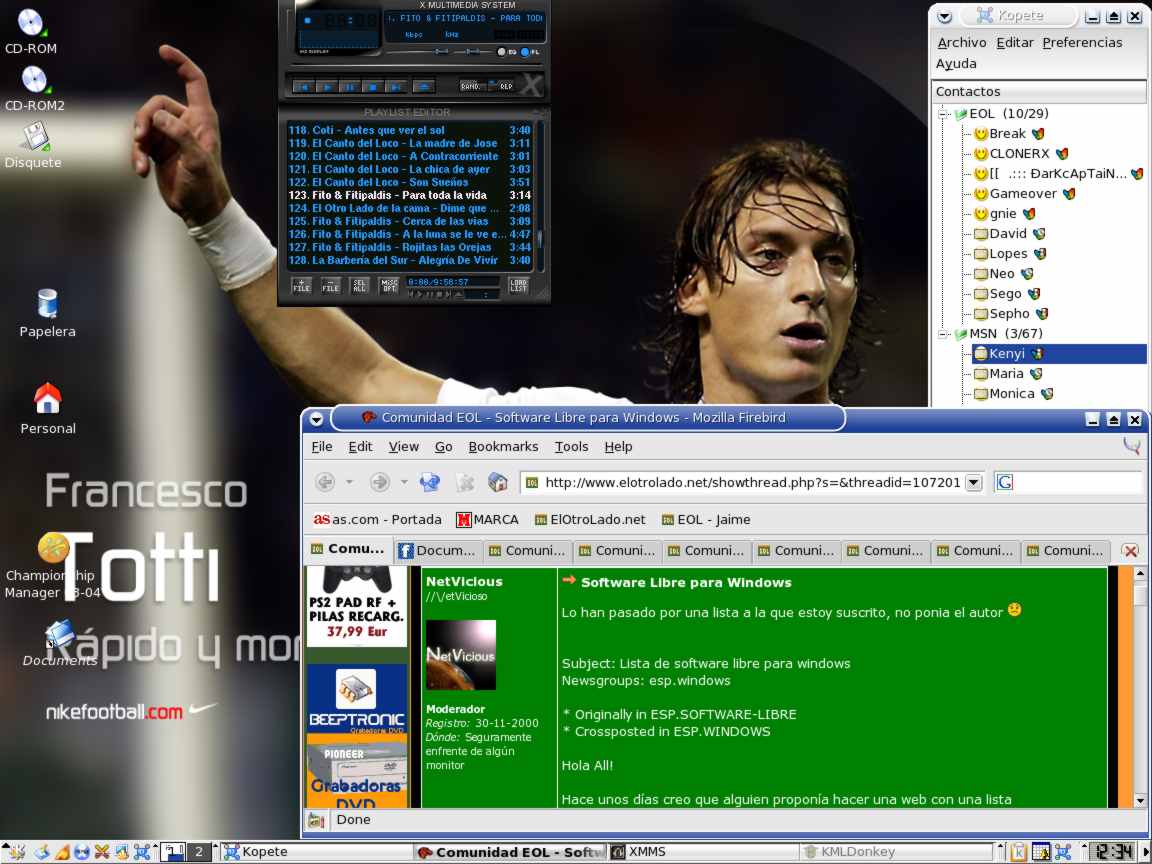Open Forward history dropdown arrow
1152x864 pixels.
point(404,483)
